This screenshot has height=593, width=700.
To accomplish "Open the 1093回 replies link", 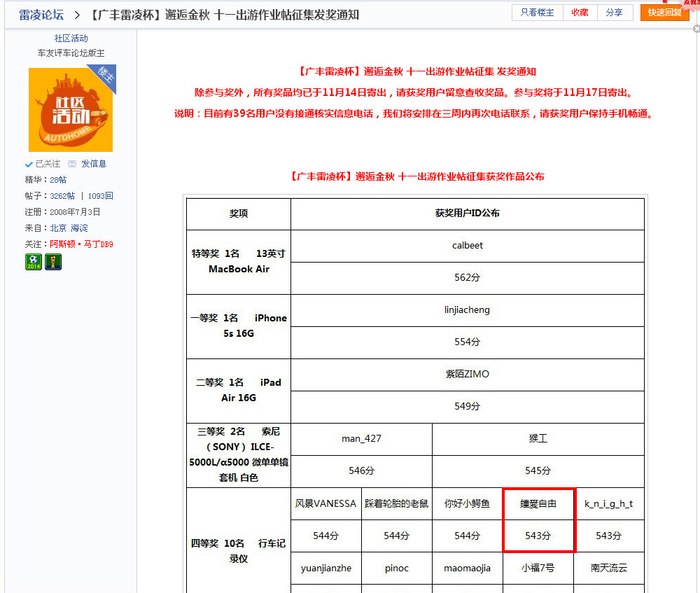I will click(x=100, y=196).
